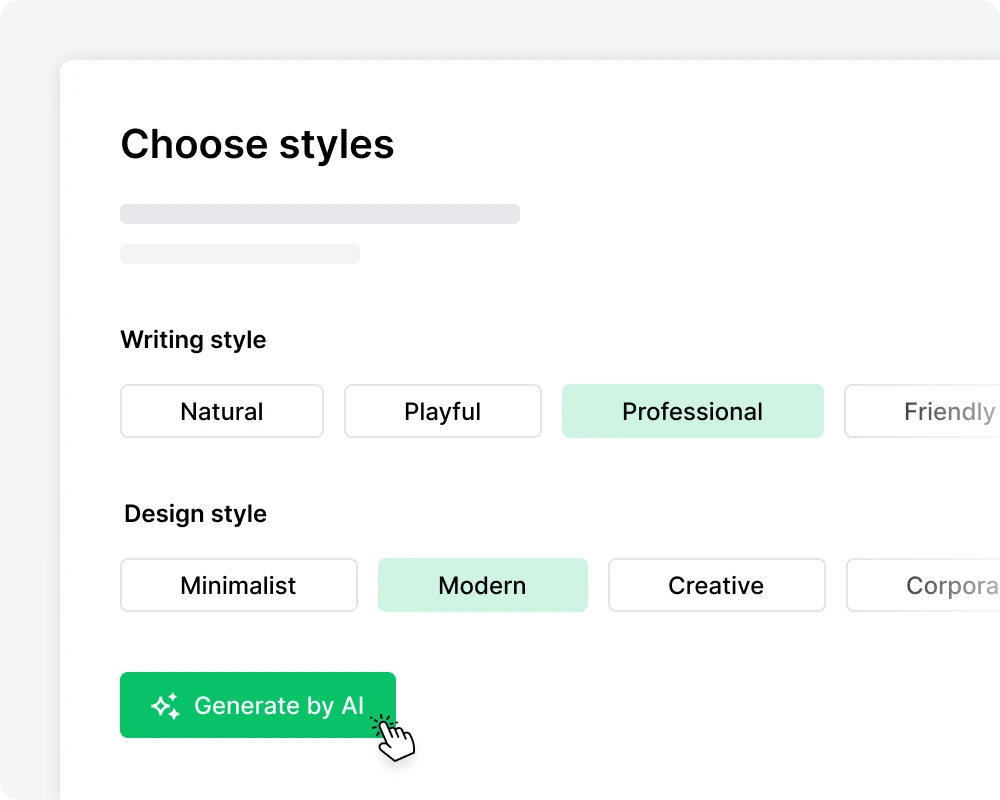1000x800 pixels.
Task: Select the Minimalist design style
Action: [x=238, y=585]
